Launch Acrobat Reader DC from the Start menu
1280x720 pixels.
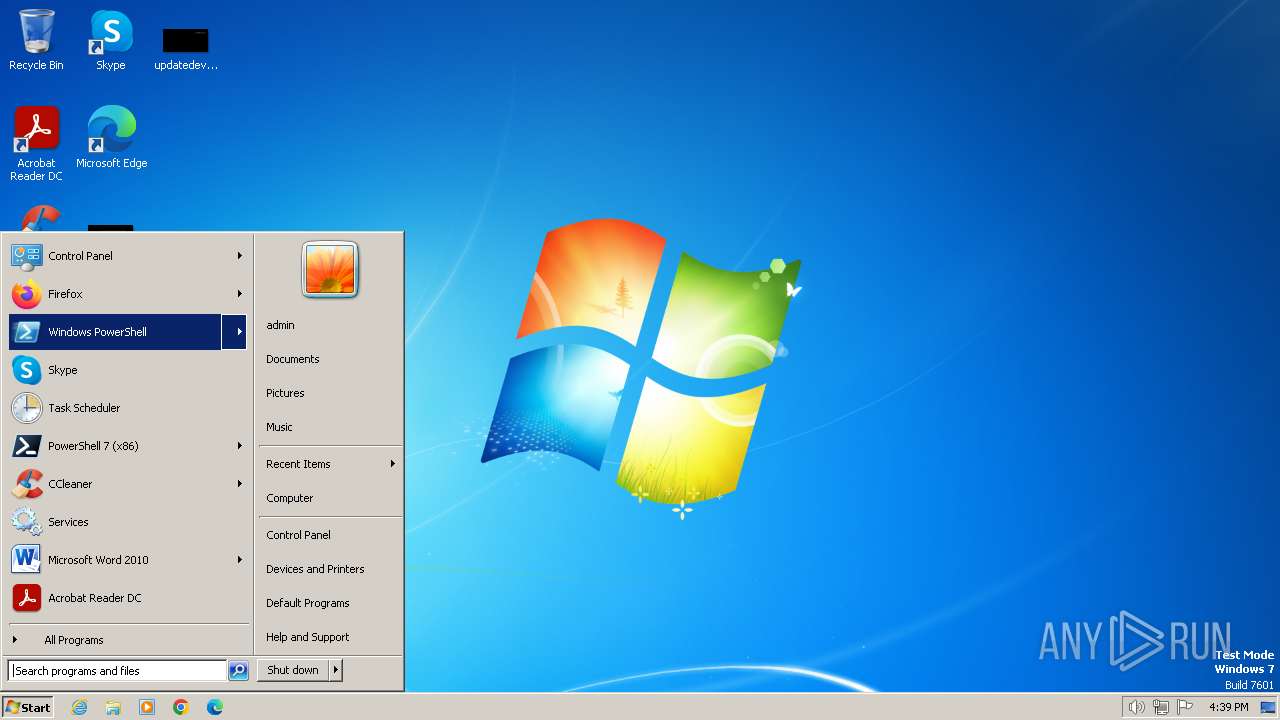pyautogui.click(x=127, y=598)
